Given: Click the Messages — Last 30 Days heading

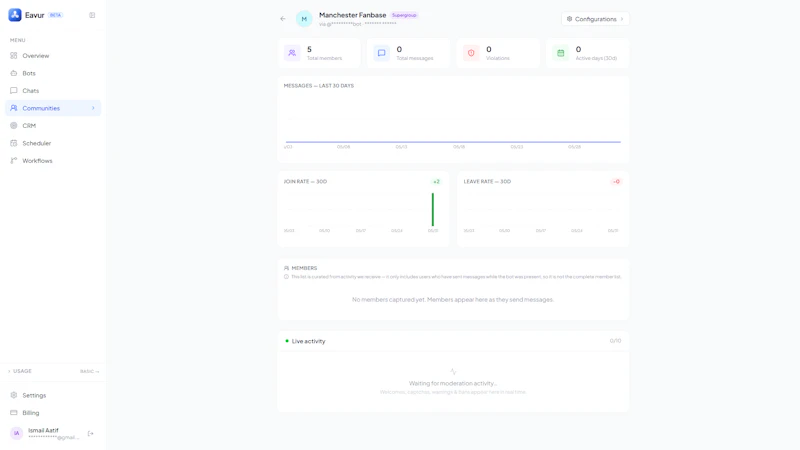Looking at the screenshot, I should coord(319,86).
